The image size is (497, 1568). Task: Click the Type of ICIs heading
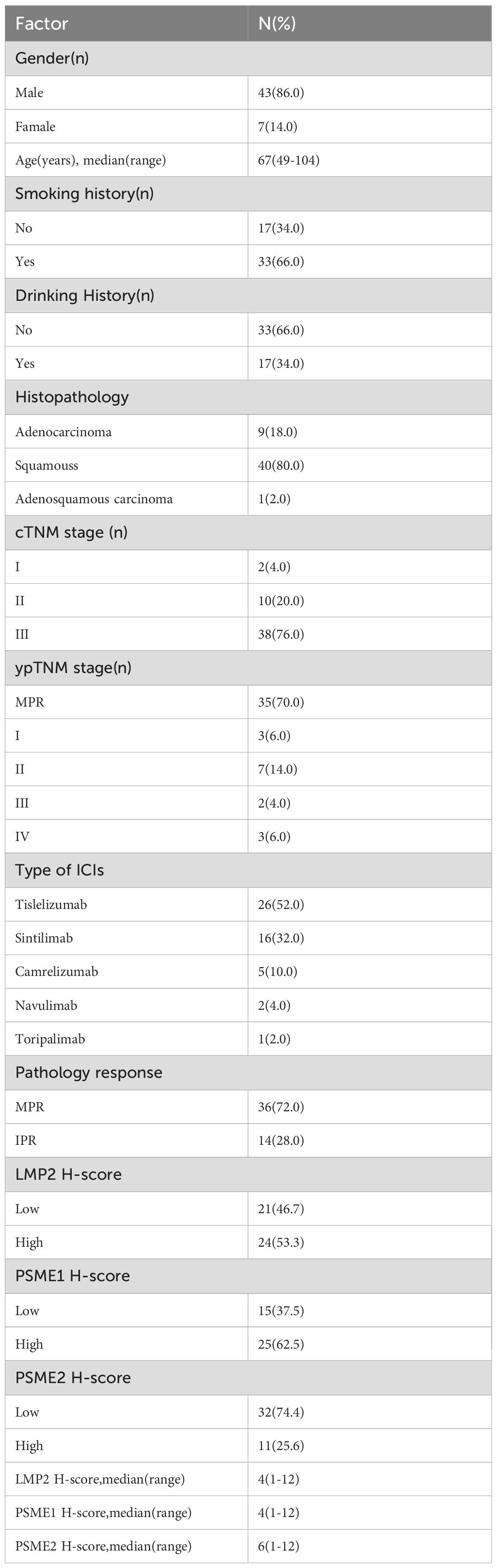click(60, 871)
